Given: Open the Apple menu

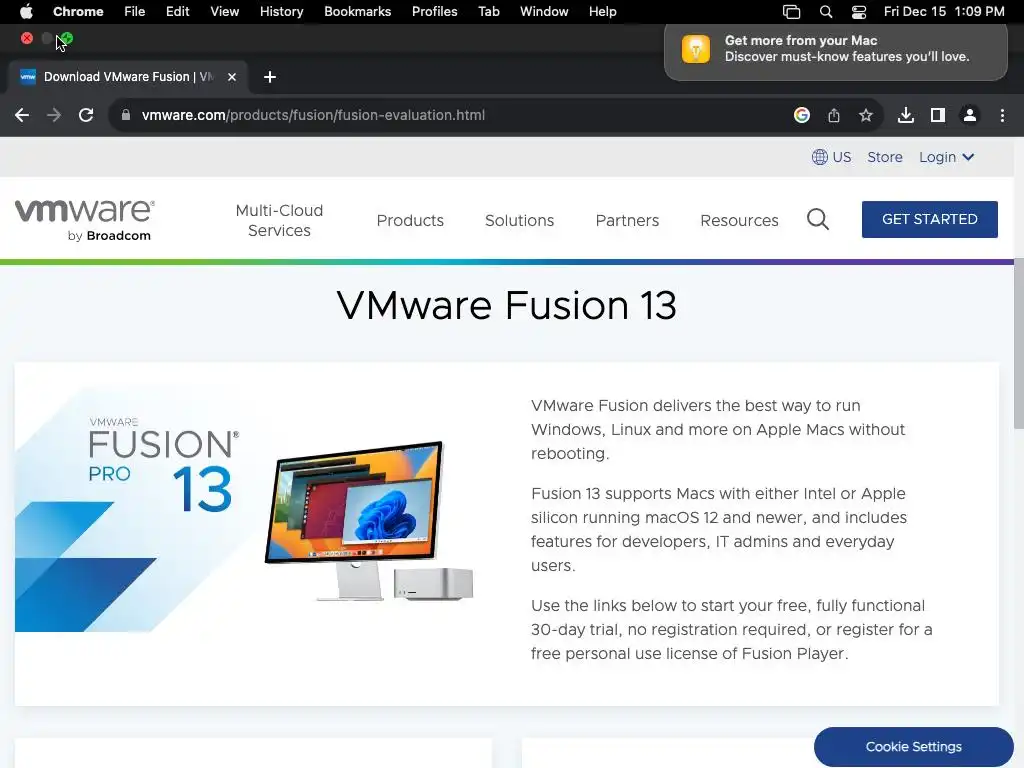Looking at the screenshot, I should click(x=26, y=12).
